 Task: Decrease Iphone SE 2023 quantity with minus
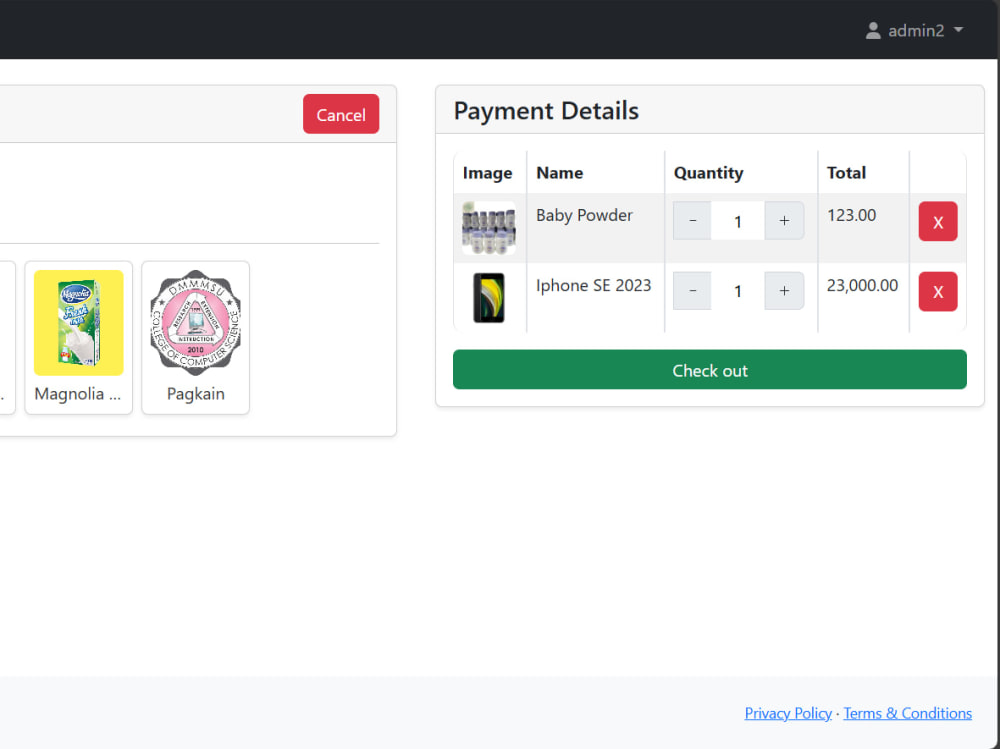coord(692,291)
